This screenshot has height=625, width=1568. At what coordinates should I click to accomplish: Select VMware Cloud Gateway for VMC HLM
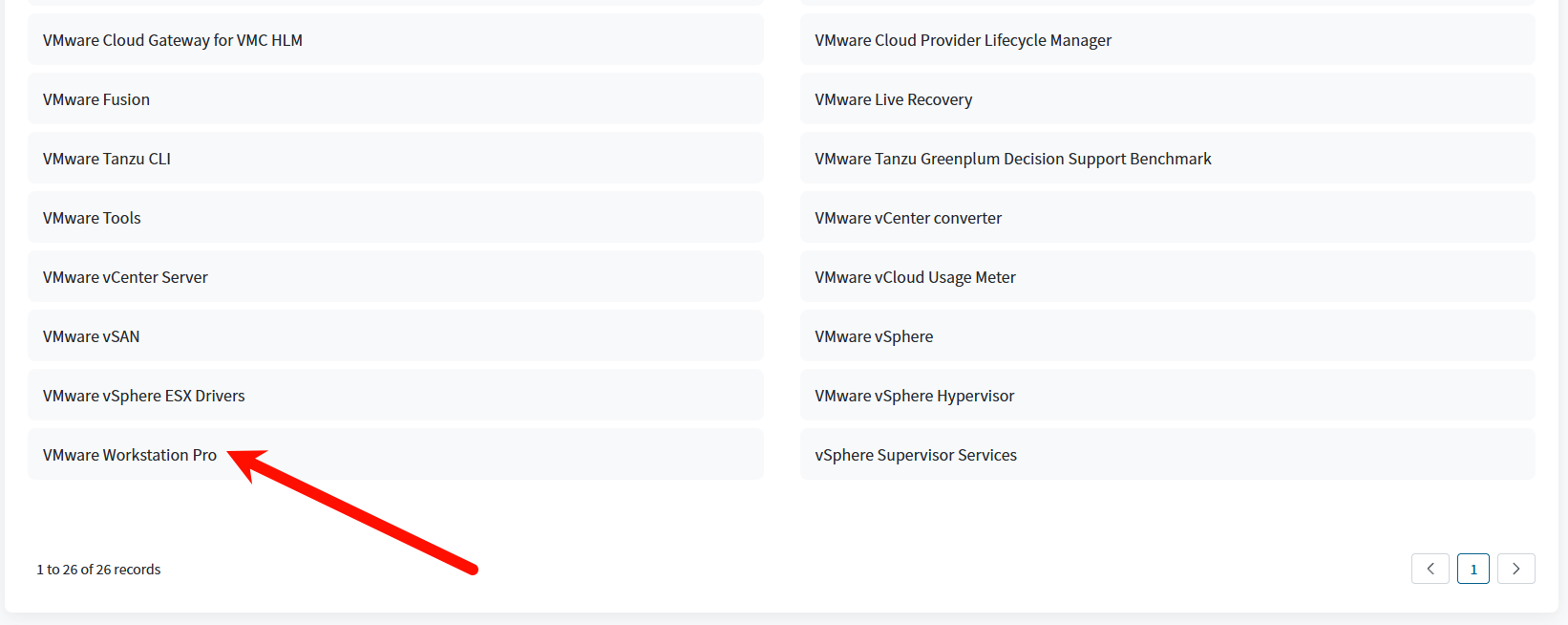[x=173, y=40]
